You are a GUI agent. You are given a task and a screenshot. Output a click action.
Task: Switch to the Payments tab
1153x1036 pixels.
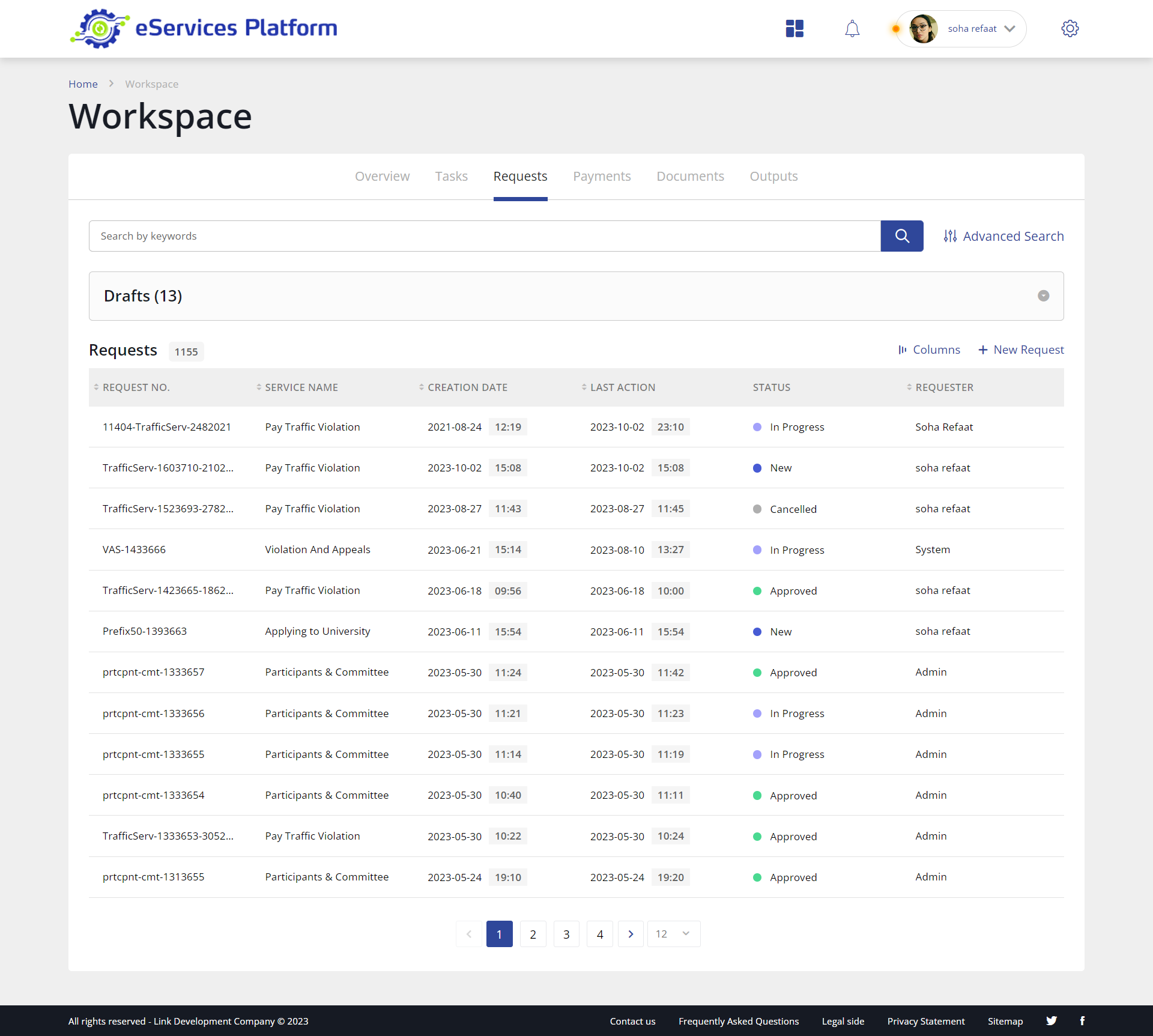click(x=602, y=176)
